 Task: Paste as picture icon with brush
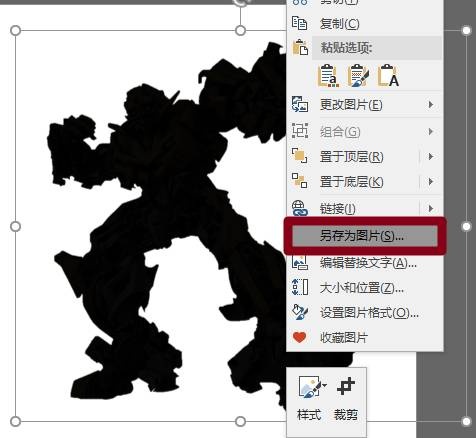pyautogui.click(x=358, y=76)
